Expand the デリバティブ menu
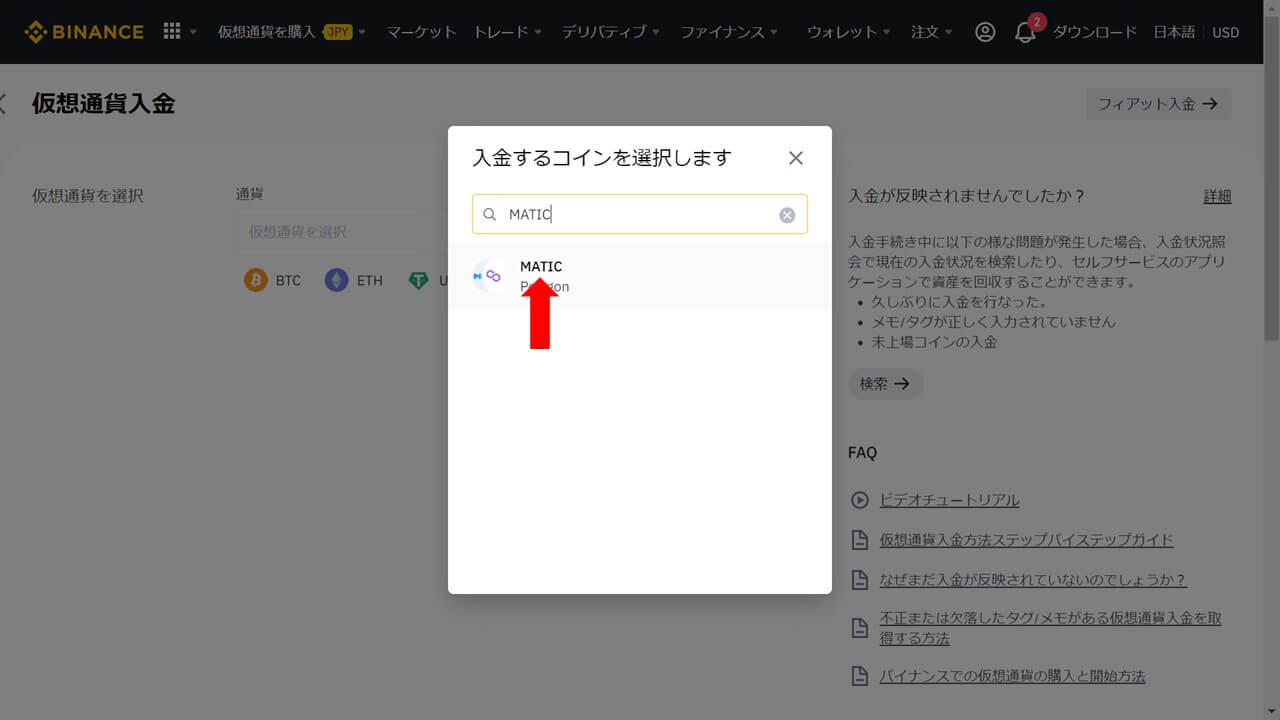Viewport: 1280px width, 720px height. click(x=611, y=32)
